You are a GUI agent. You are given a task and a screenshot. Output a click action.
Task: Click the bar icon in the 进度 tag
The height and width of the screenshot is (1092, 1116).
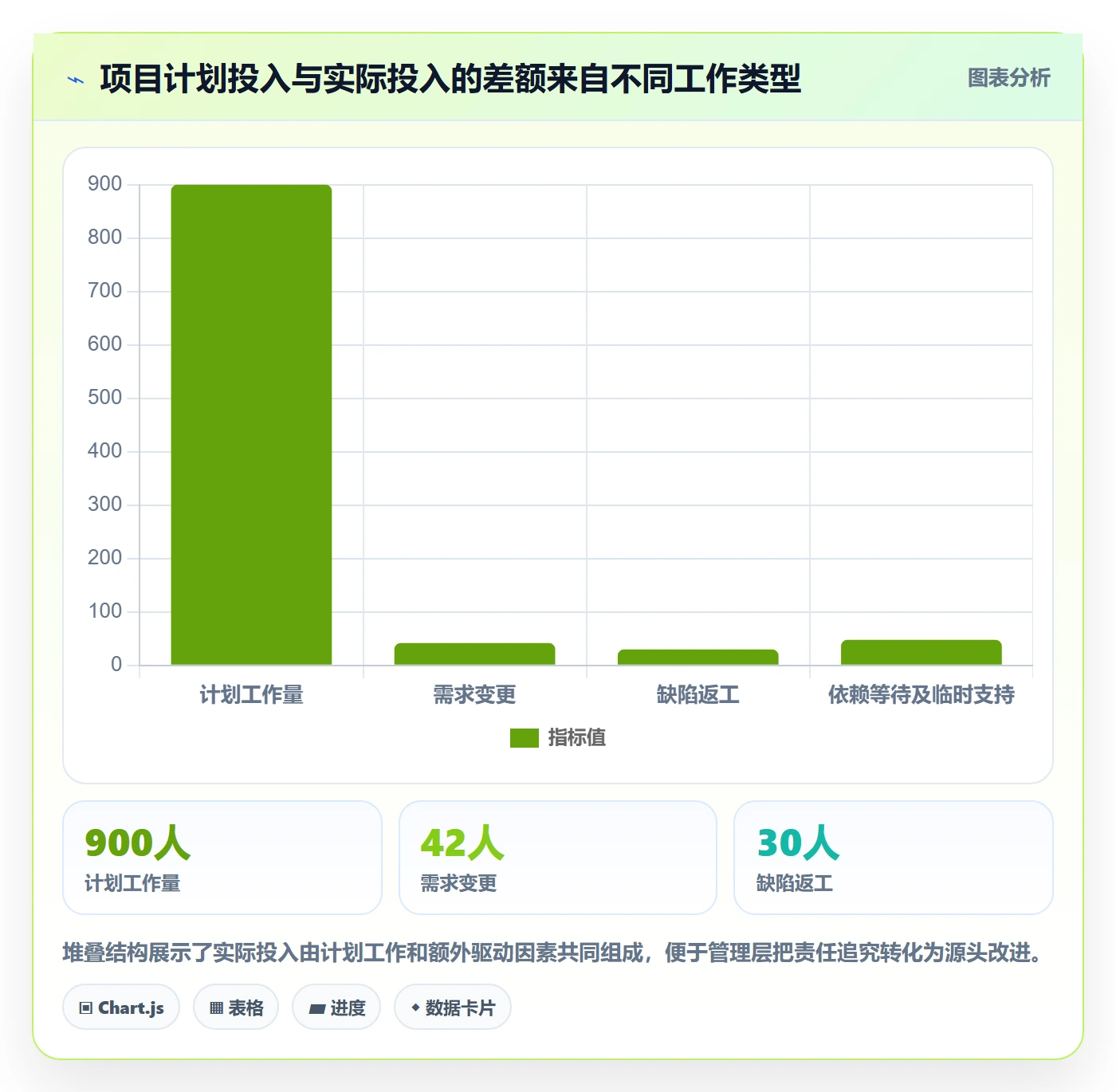317,1009
